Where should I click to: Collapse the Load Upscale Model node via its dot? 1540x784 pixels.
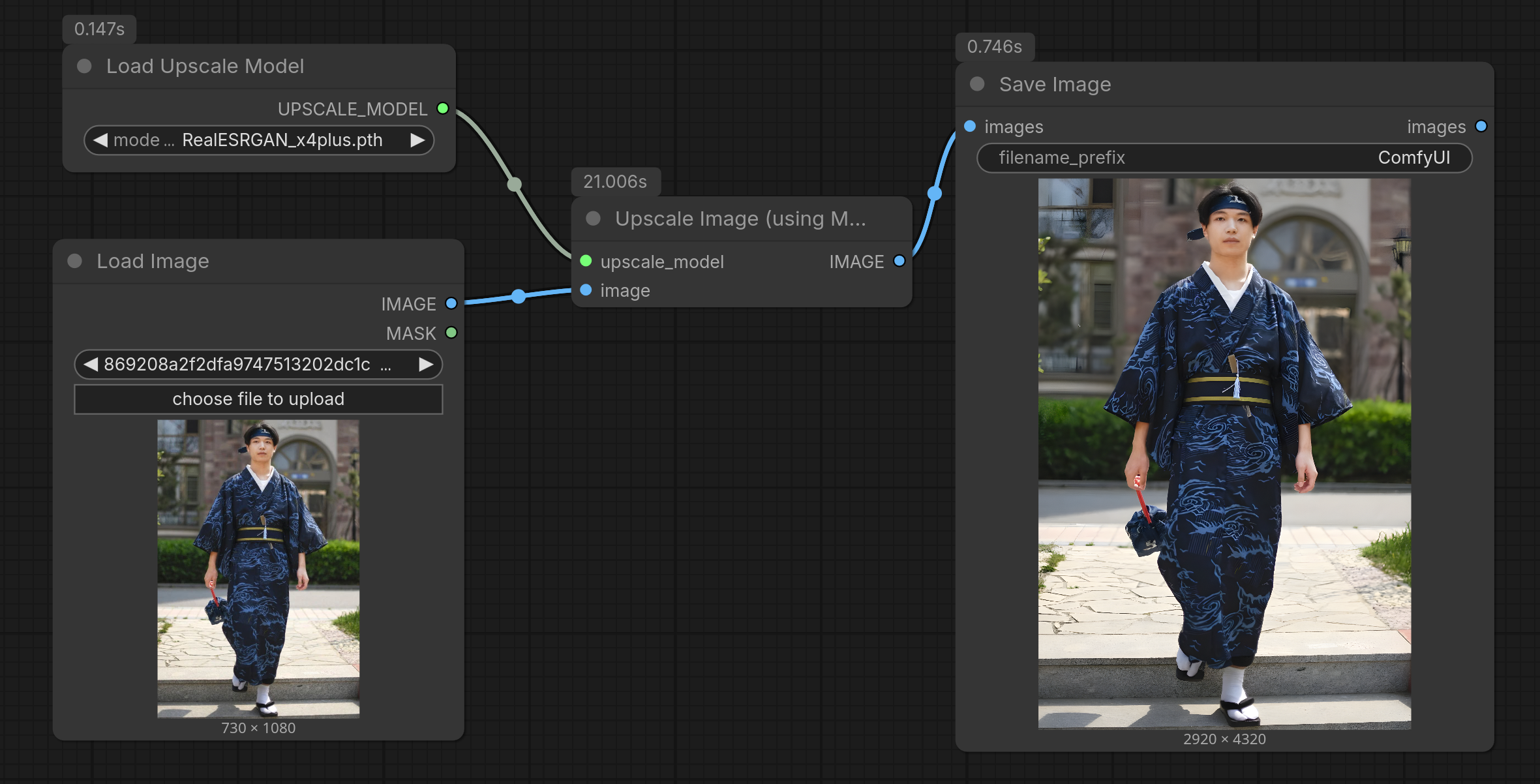84,66
